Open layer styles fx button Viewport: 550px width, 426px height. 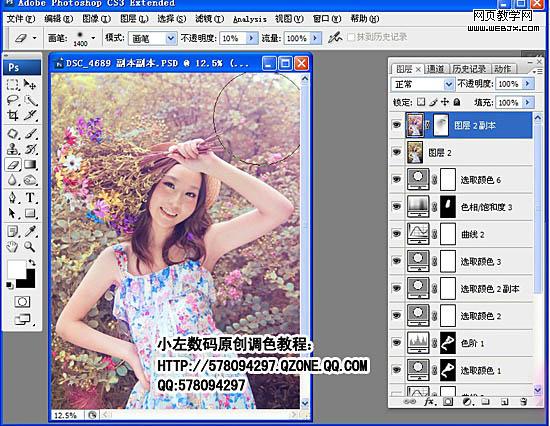429,402
